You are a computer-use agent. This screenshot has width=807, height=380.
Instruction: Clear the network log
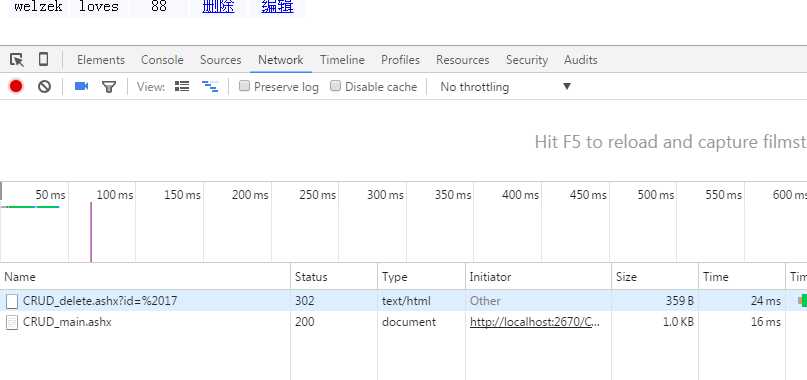coord(44,87)
